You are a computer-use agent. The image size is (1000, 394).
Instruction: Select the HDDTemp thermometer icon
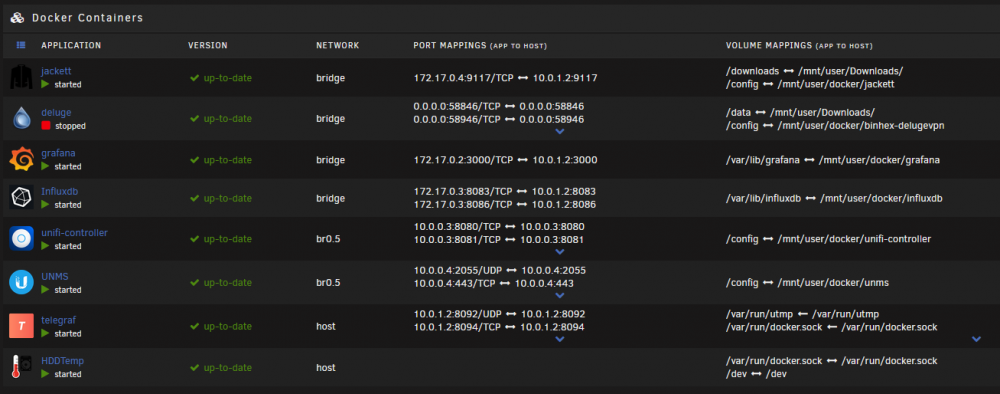[x=21, y=367]
